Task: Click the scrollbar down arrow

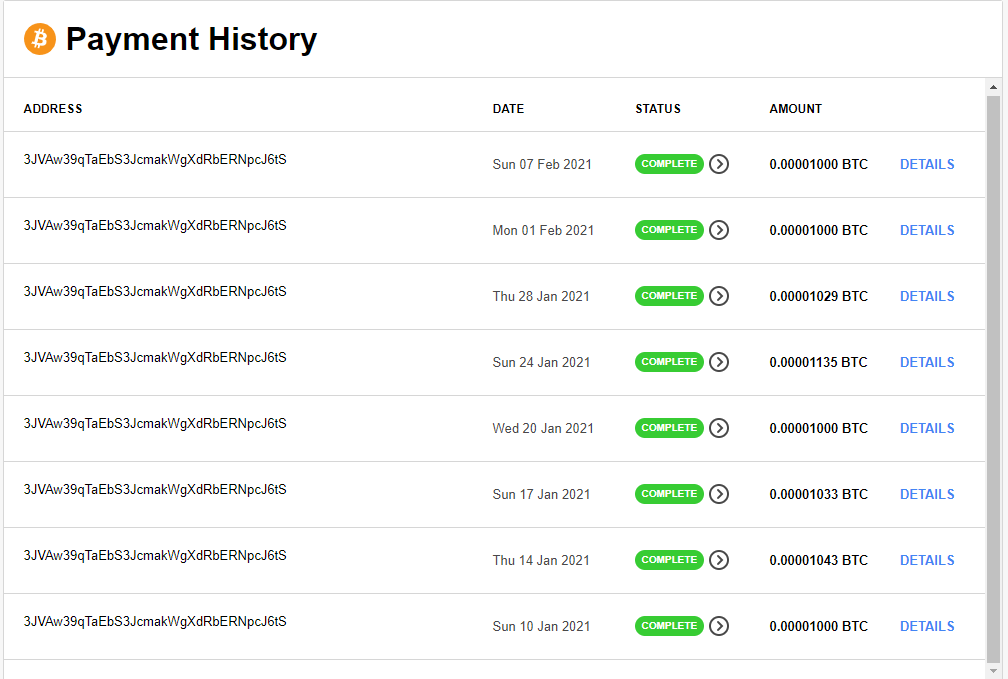Action: pyautogui.click(x=993, y=671)
